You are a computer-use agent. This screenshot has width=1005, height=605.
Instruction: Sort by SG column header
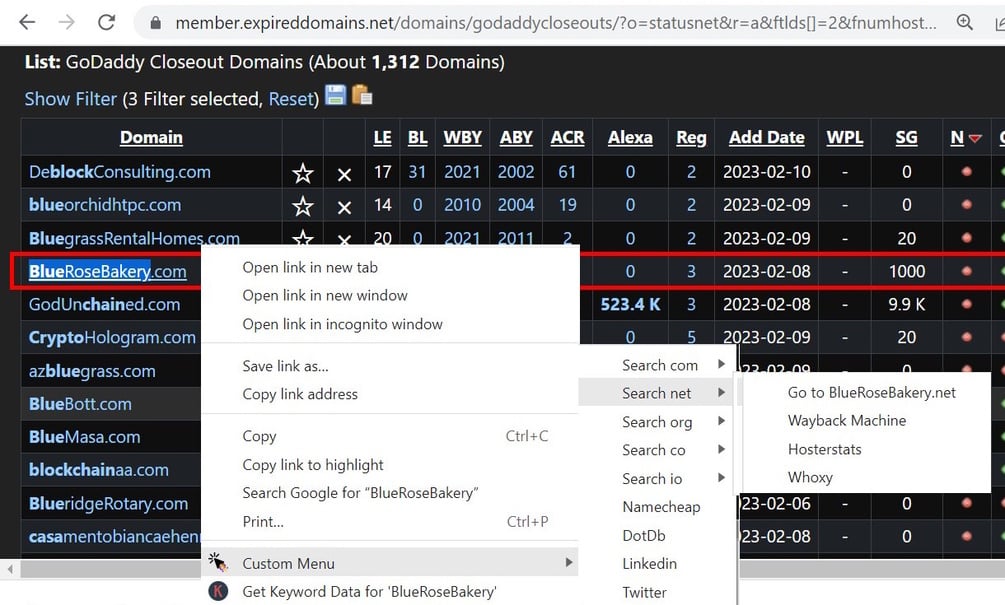point(906,137)
